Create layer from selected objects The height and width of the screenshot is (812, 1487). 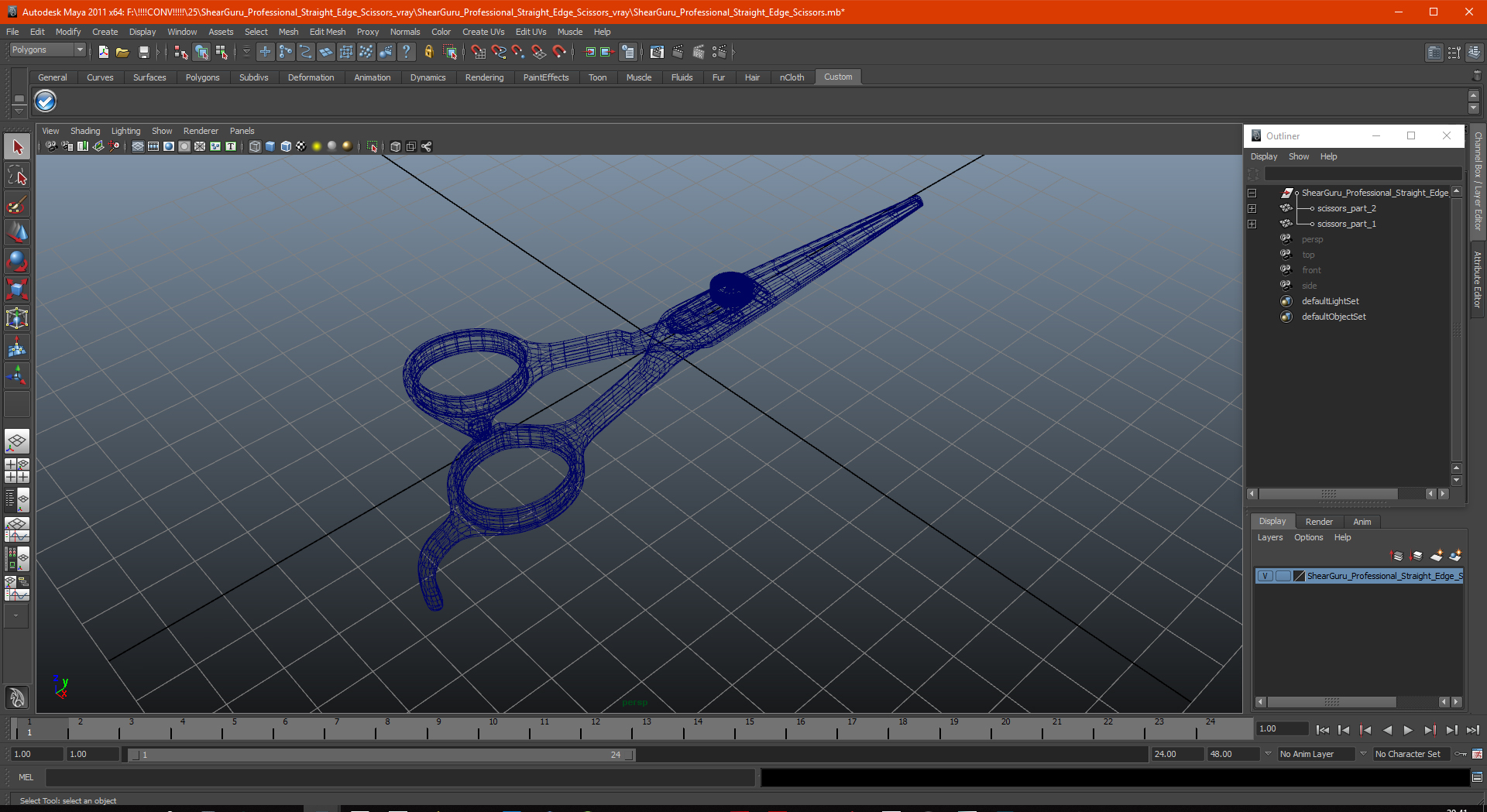(x=1456, y=555)
